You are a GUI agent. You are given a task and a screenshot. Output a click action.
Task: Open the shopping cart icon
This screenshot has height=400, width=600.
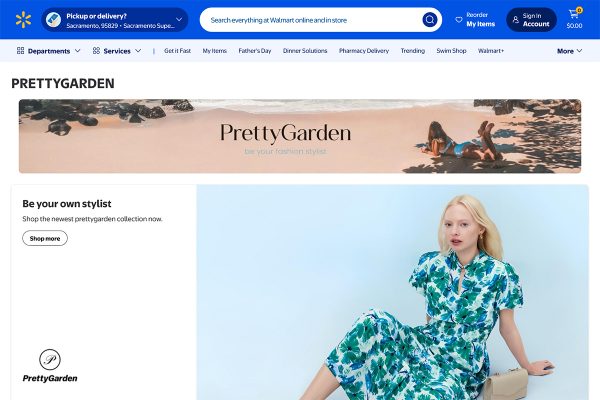(x=574, y=15)
